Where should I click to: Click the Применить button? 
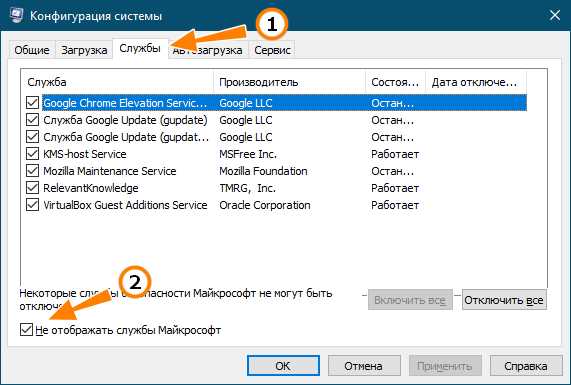coord(445,366)
